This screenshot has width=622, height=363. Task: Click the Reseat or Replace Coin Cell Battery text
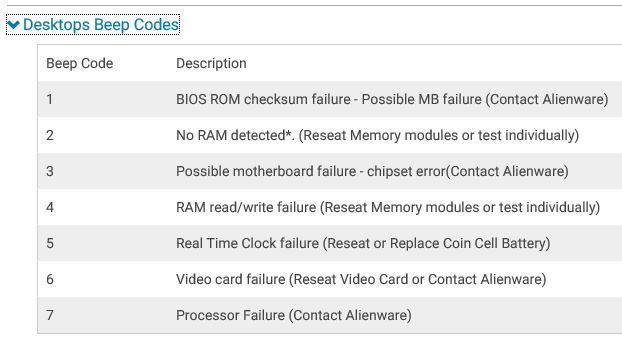click(x=436, y=243)
